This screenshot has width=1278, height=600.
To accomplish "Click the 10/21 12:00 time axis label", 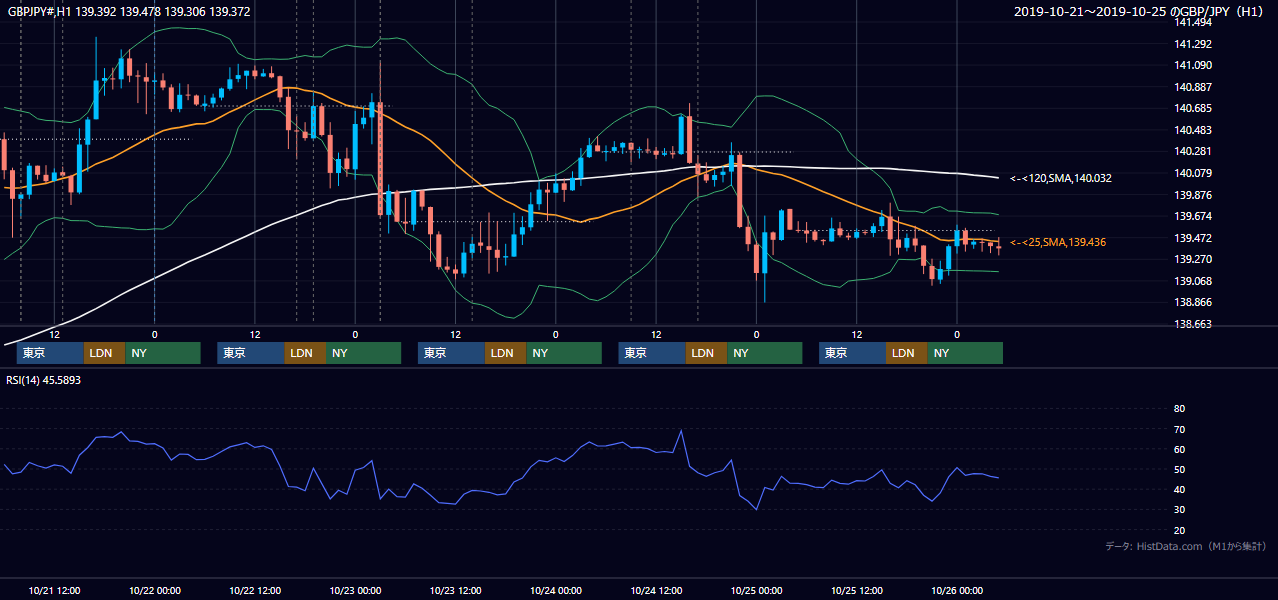I will pyautogui.click(x=55, y=590).
